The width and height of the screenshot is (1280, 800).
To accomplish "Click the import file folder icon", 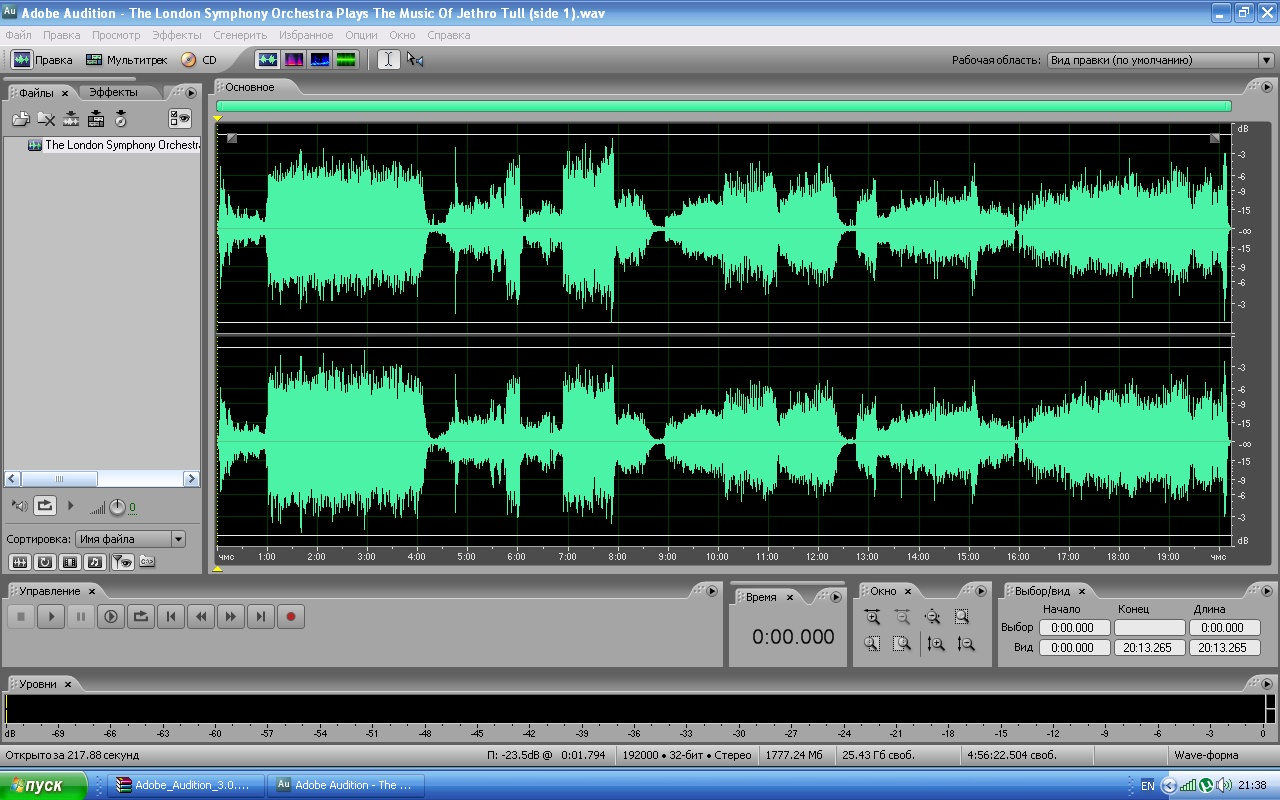I will [x=20, y=119].
